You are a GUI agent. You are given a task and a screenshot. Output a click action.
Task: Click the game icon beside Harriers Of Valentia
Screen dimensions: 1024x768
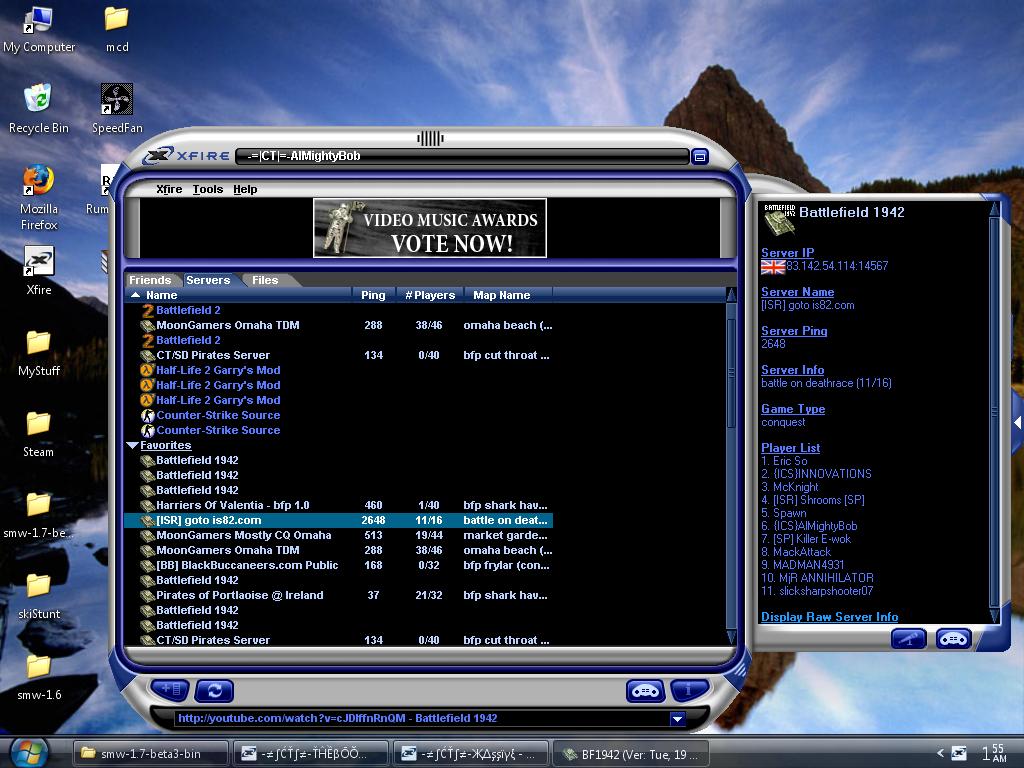(148, 505)
